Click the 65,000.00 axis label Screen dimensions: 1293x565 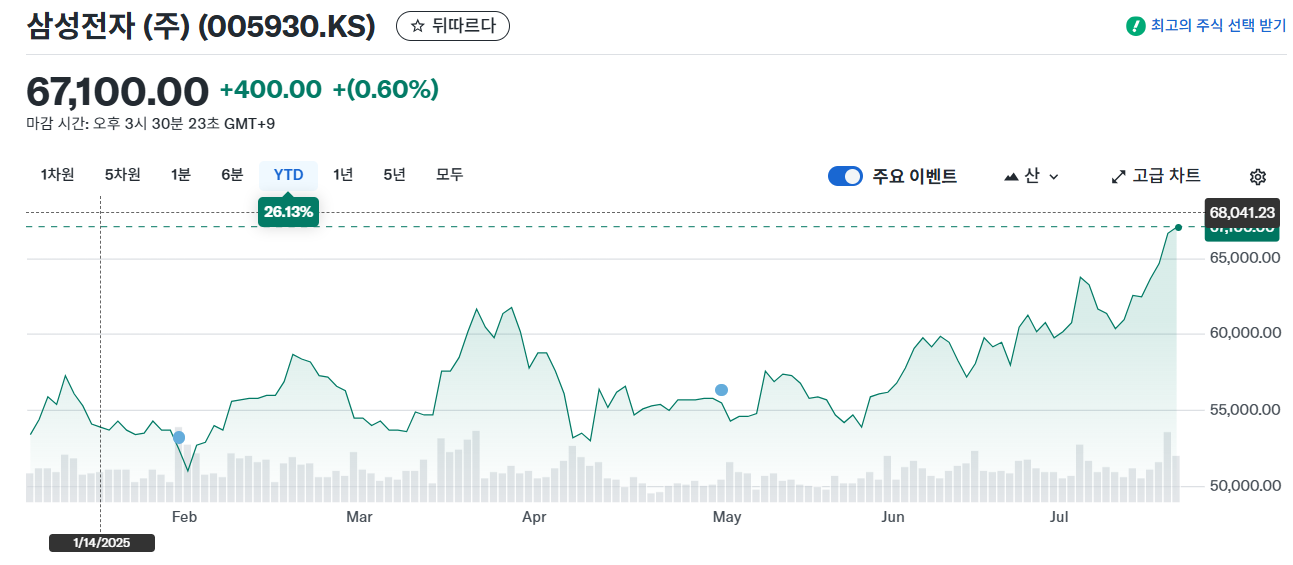click(x=1245, y=258)
